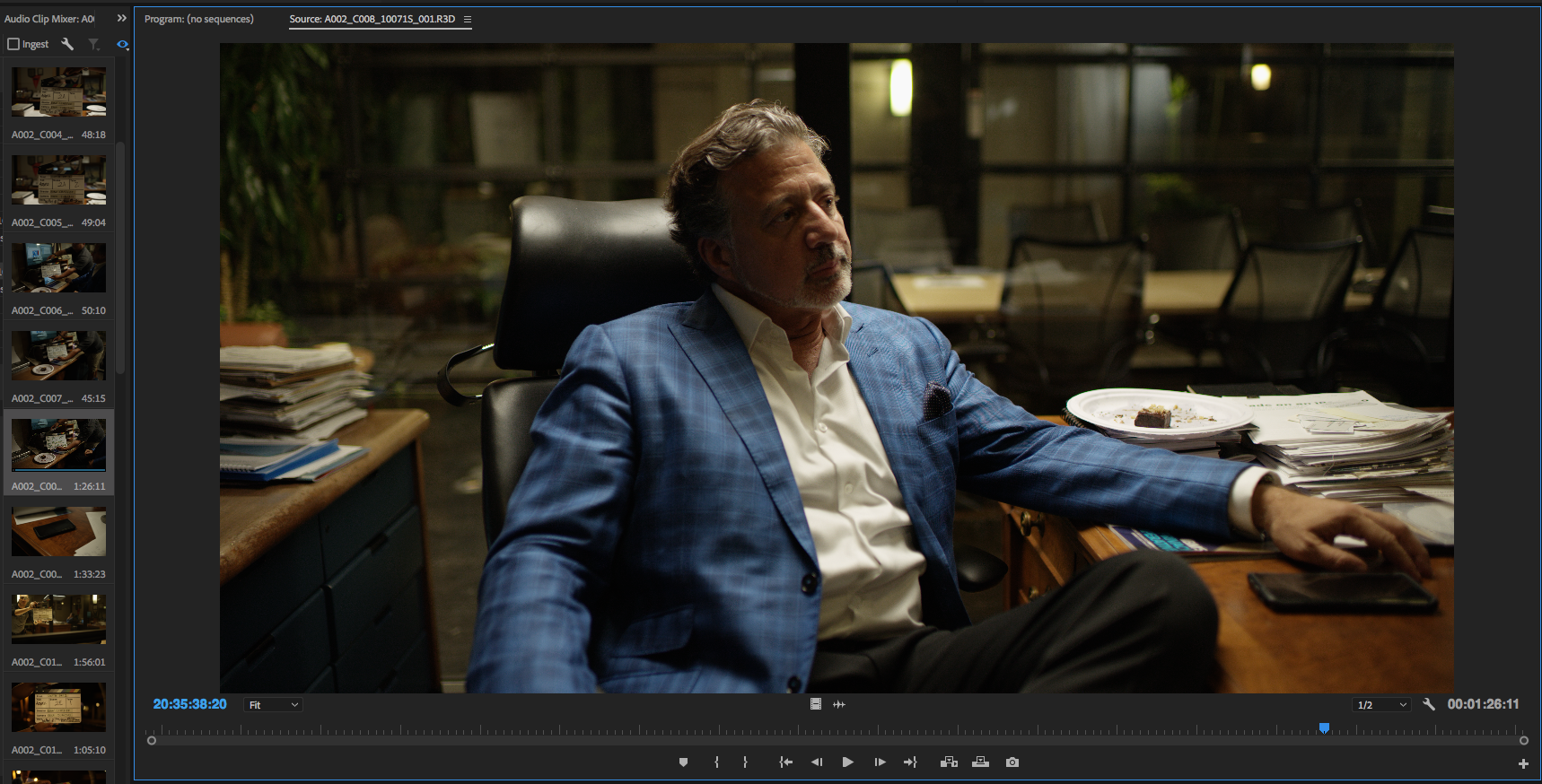Open Source panel menu next to the R3D title
Viewport: 1542px width, 784px height.
click(468, 19)
